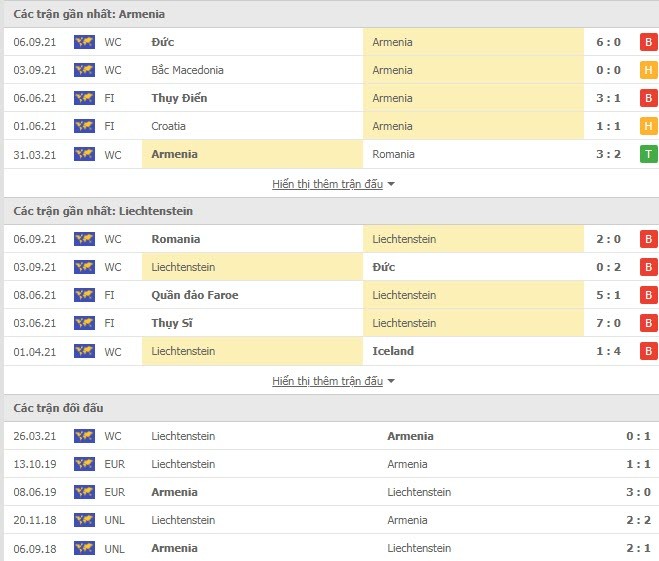Click the dropdown arrow under the Armenia matches list
The width and height of the screenshot is (659, 561).
pos(391,184)
